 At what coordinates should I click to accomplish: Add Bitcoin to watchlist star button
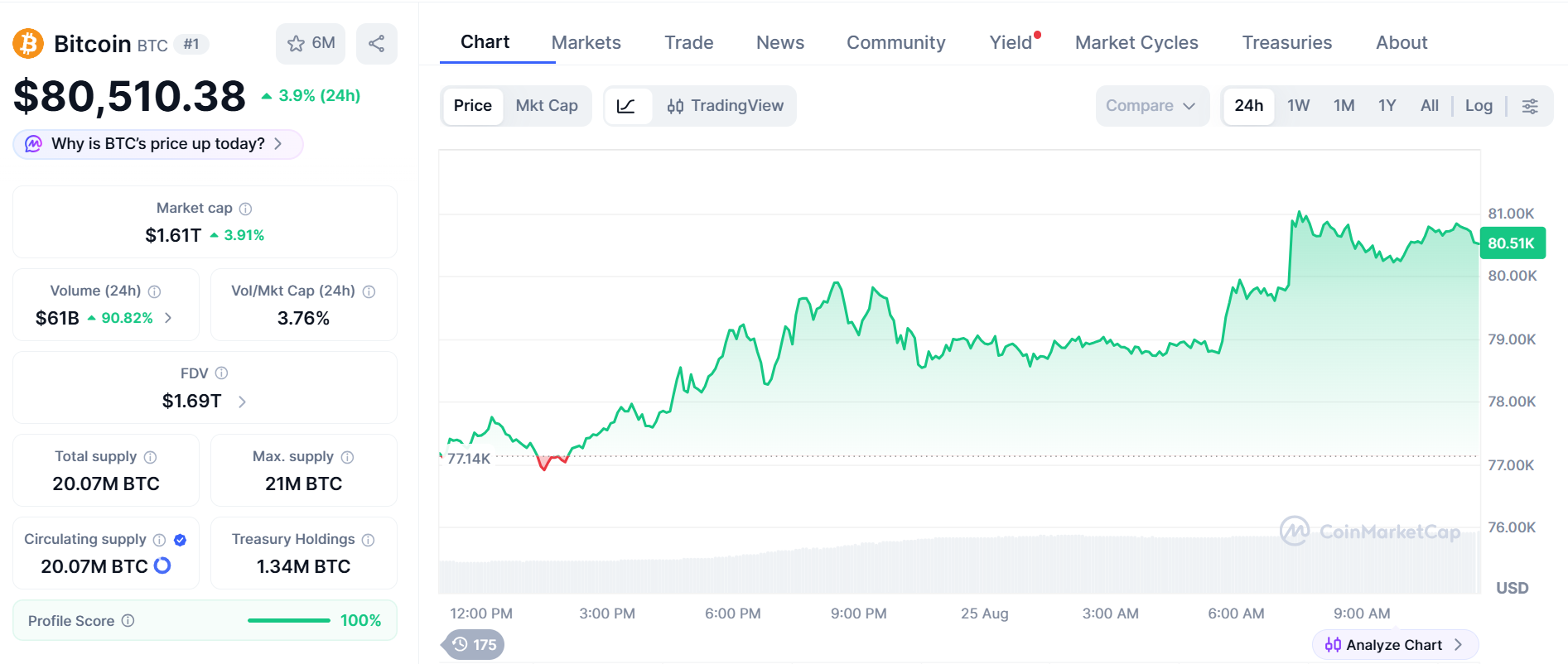311,44
